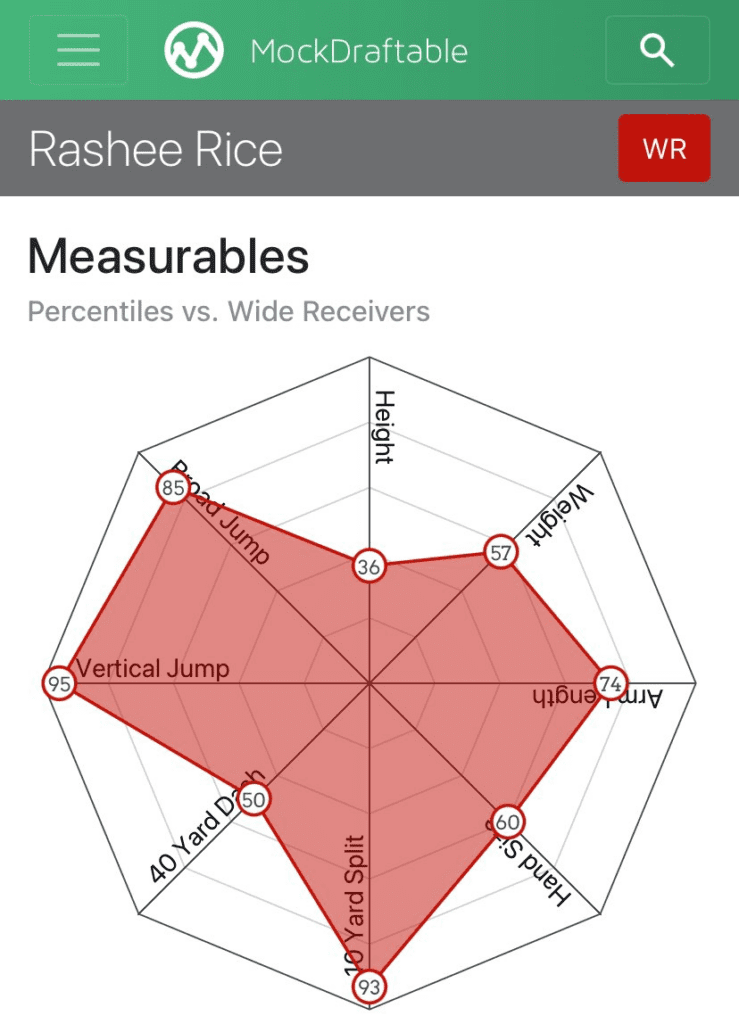
Task: Select the Broad Jump 85 marker
Action: (x=173, y=488)
